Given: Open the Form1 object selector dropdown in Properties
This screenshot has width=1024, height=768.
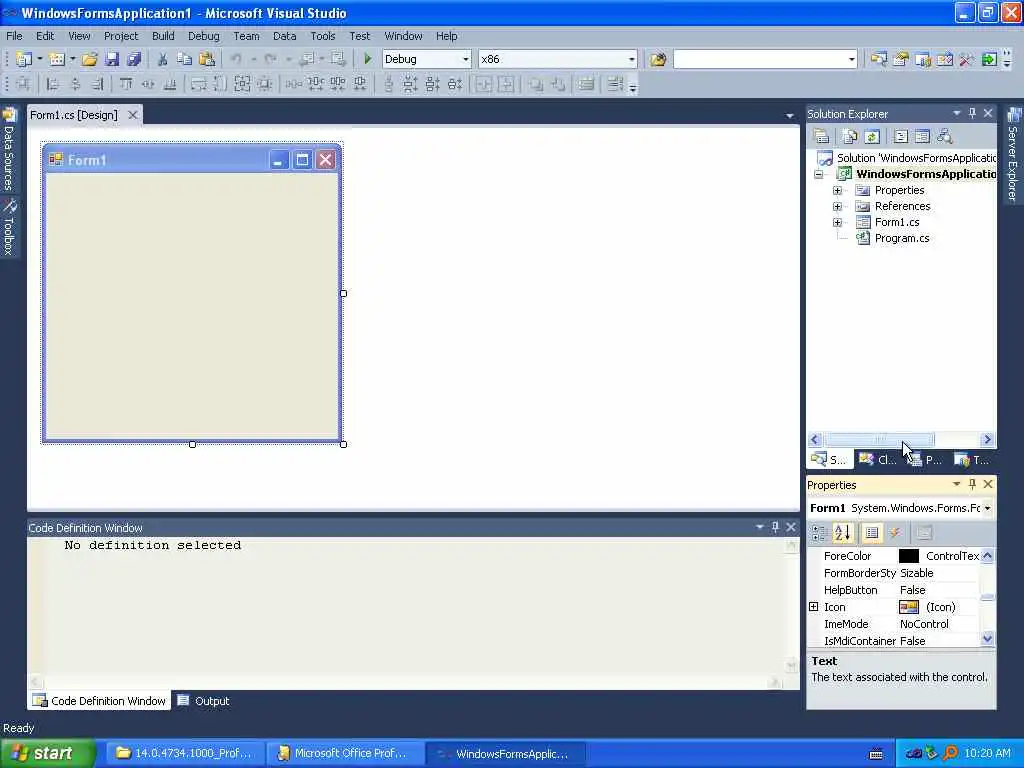Looking at the screenshot, I should 987,508.
